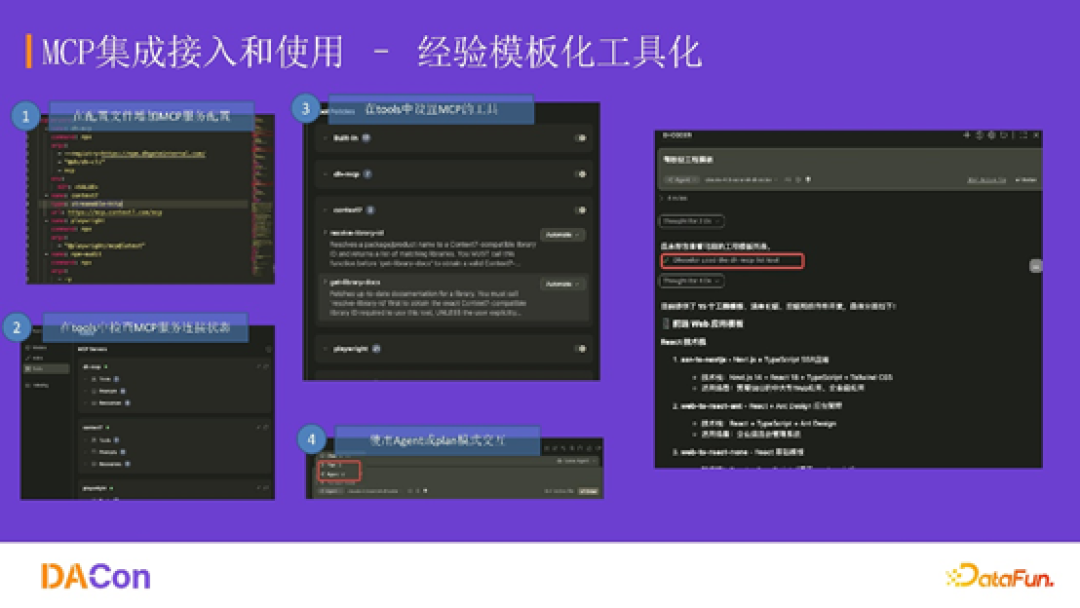Click the db-mcp list tool usage row

(x=731, y=261)
